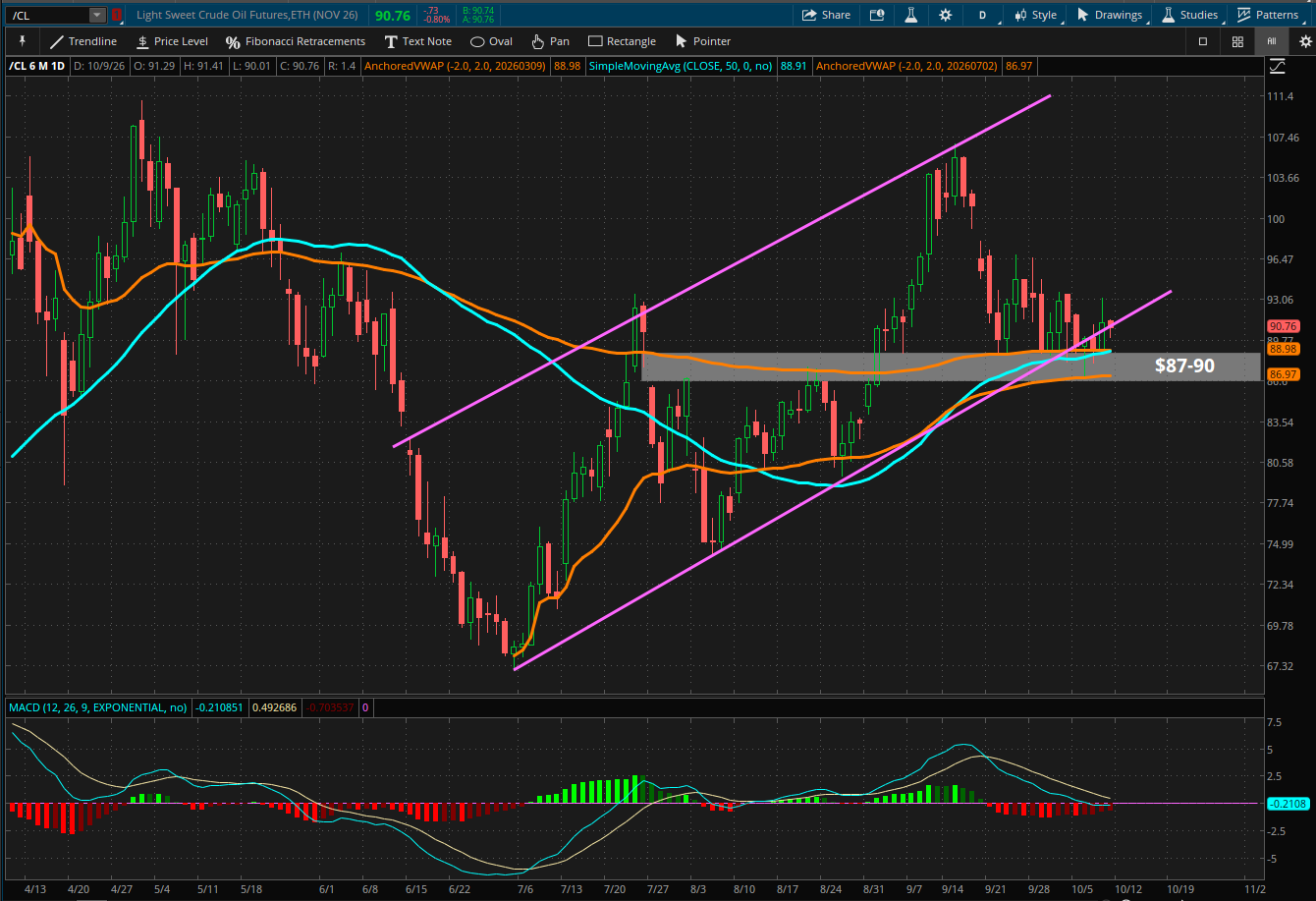Open chart settings gear in top toolbar
This screenshot has height=901, width=1316.
pos(945,15)
